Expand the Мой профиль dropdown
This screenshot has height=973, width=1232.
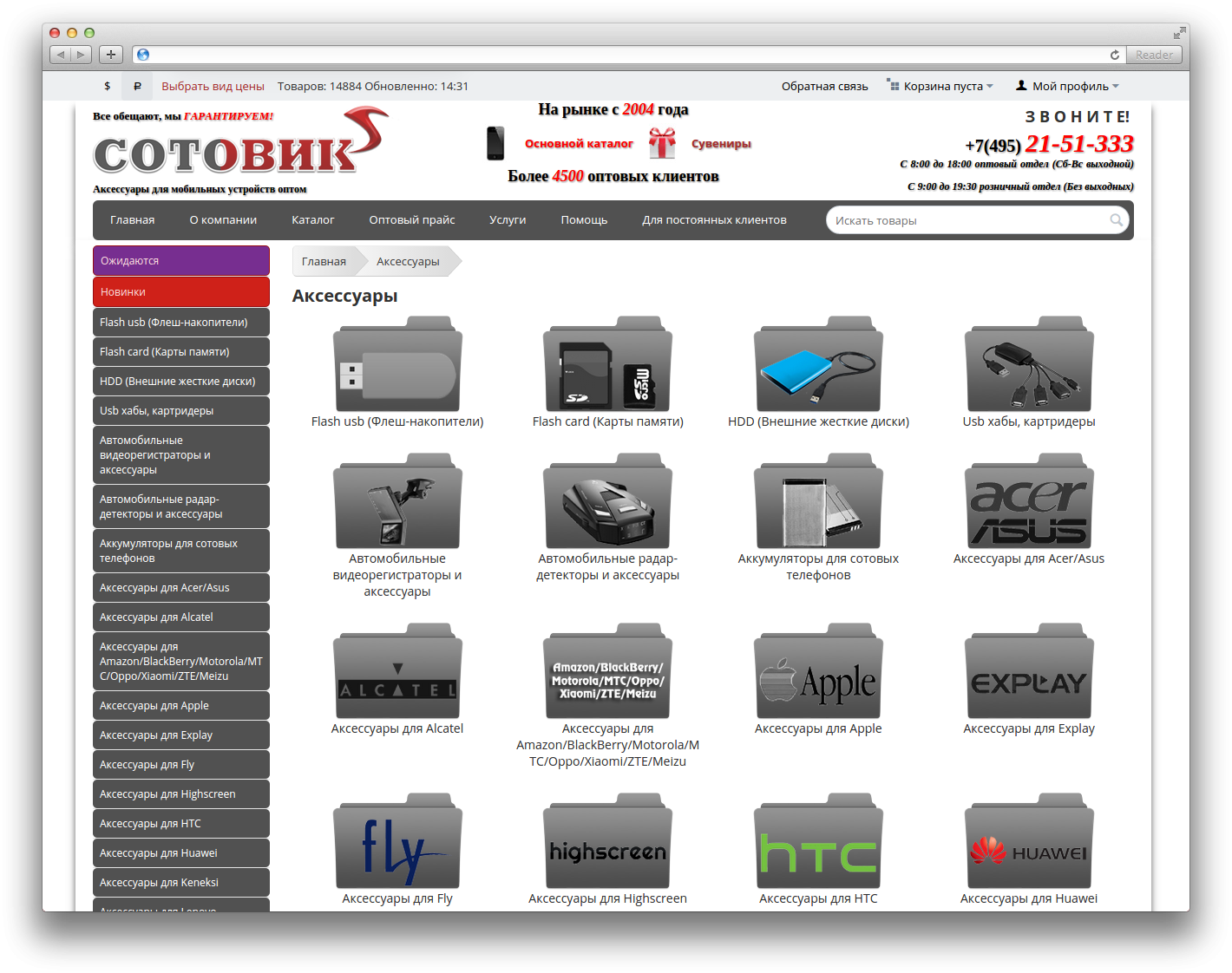[1067, 86]
